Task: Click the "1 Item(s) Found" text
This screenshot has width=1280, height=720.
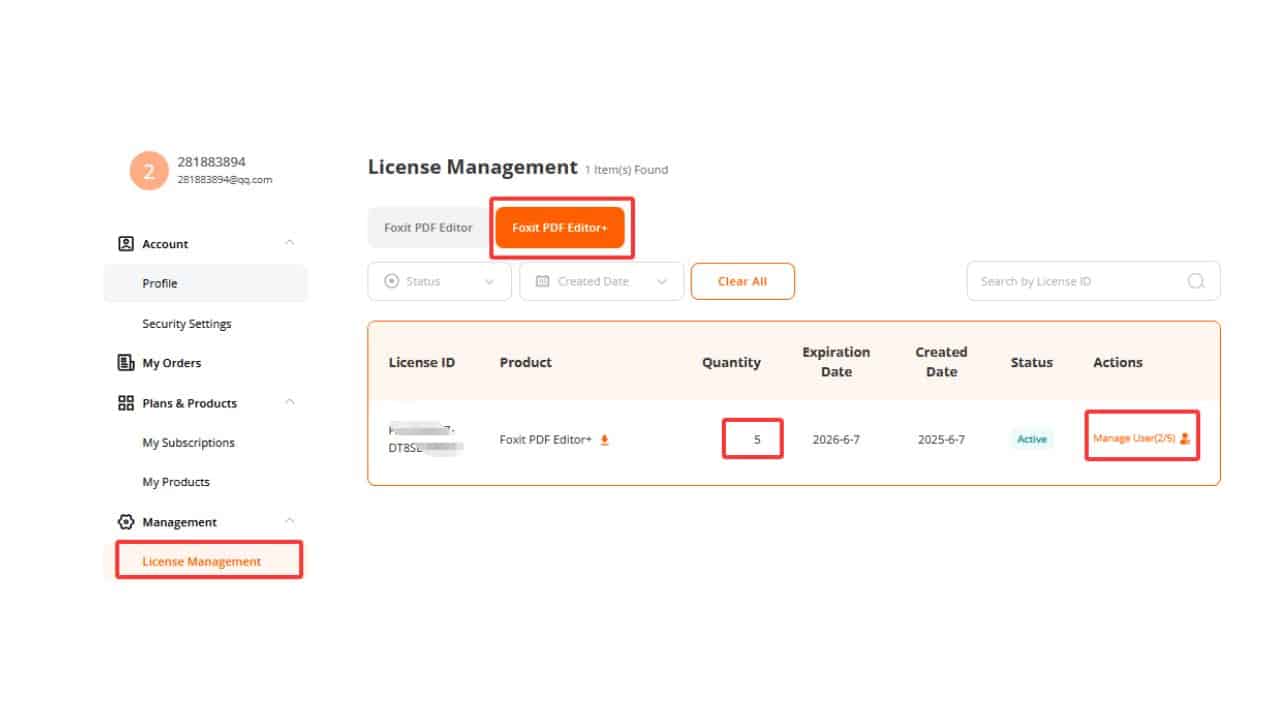Action: click(x=627, y=170)
